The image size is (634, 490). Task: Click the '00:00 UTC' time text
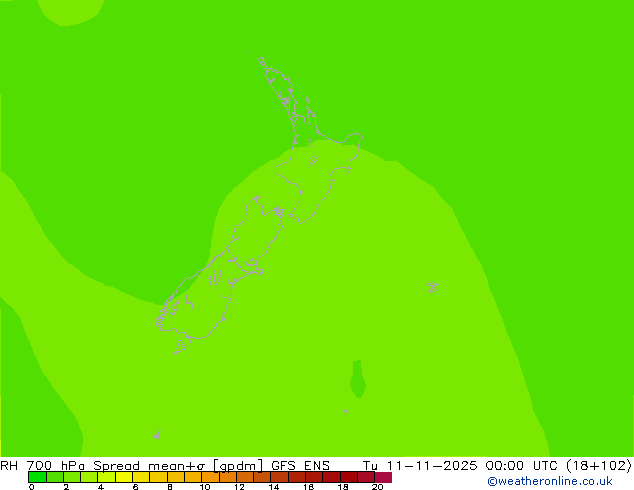pos(524,465)
